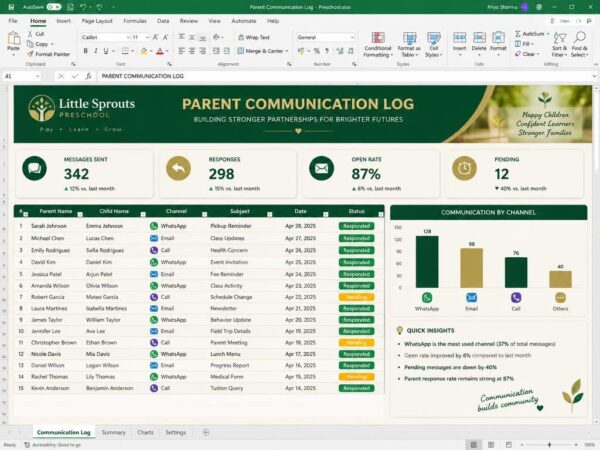
Task: Open the Parent Name column filter
Action: click(x=80, y=214)
